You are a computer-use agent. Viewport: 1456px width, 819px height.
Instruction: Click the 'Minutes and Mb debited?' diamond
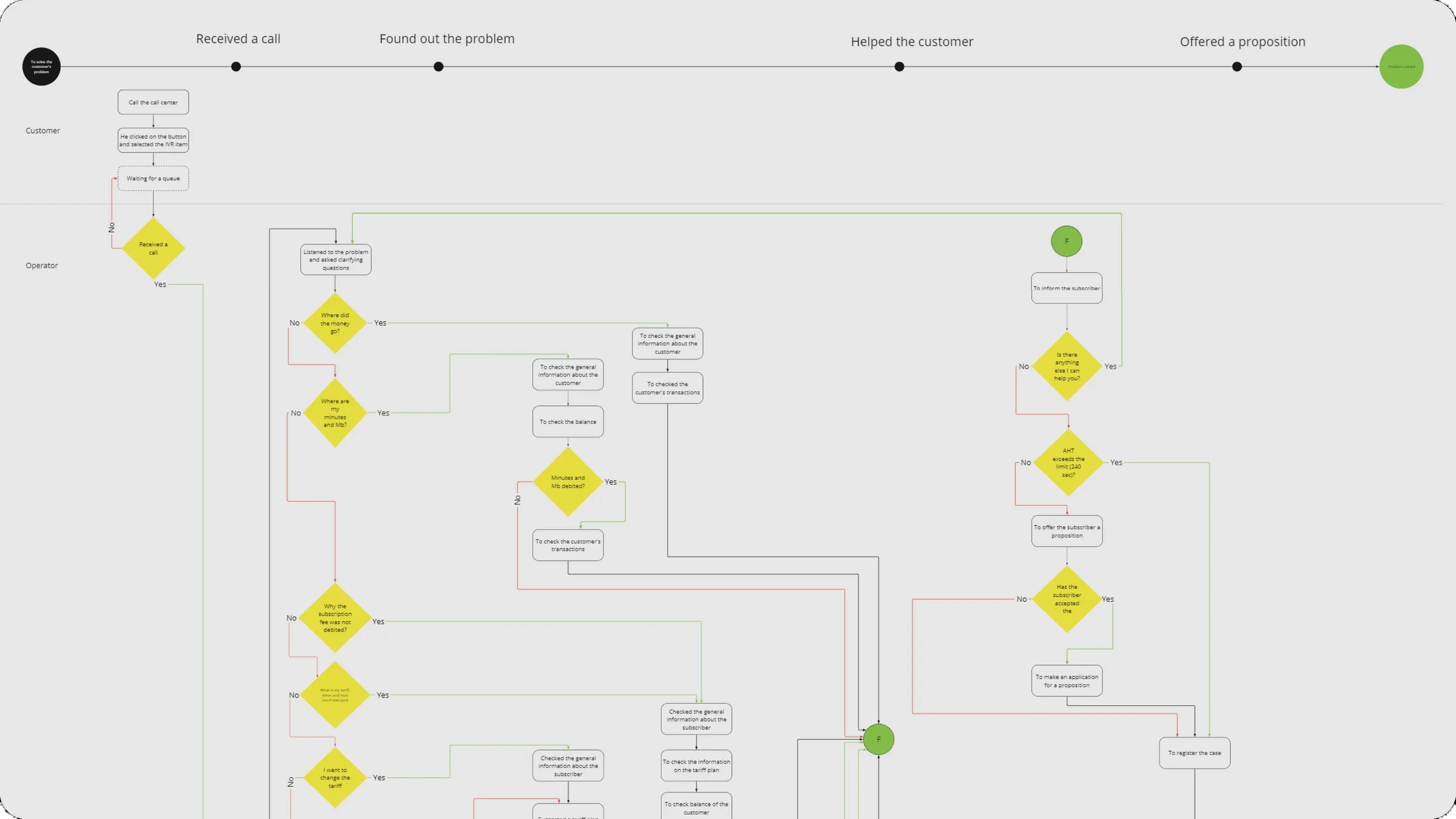pos(568,482)
